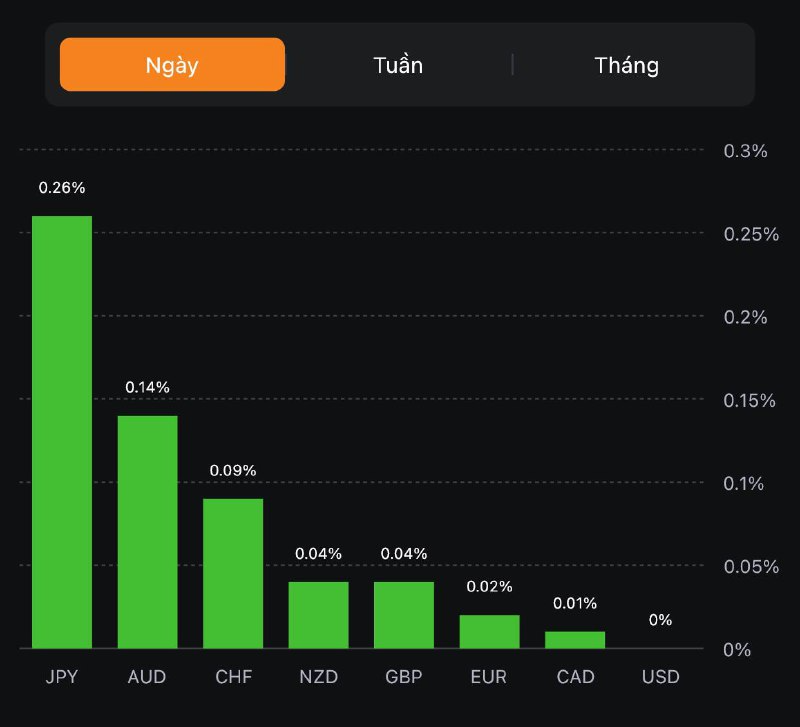800x727 pixels.
Task: Click the 0.14% value above AUD
Action: (x=148, y=387)
